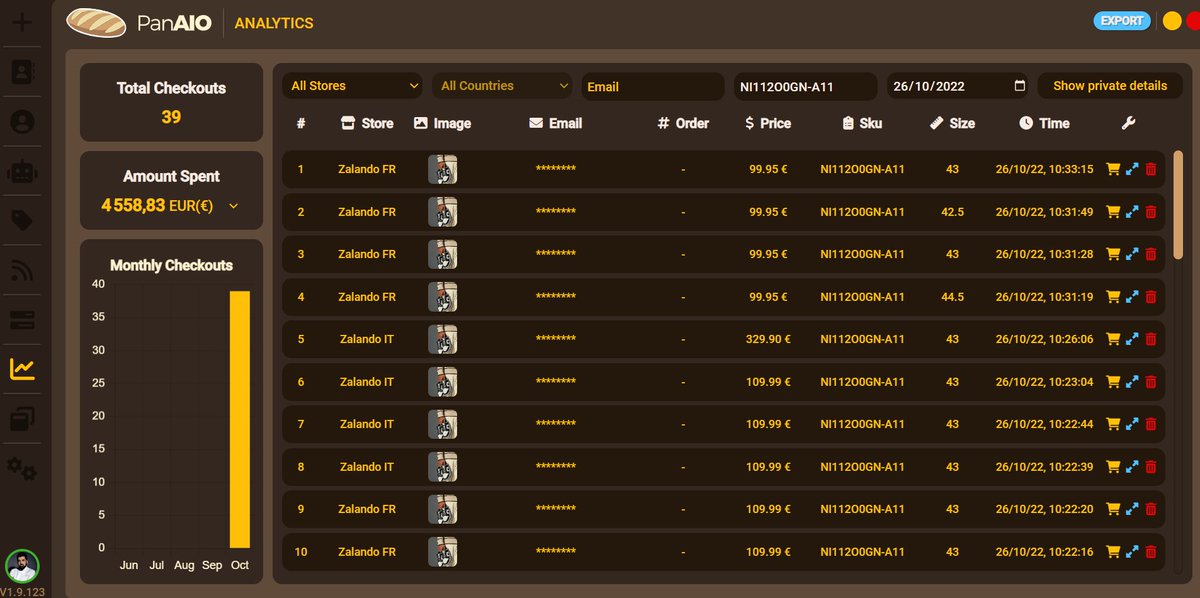Click the red close circle
This screenshot has height=598, width=1200.
pos(1192,21)
